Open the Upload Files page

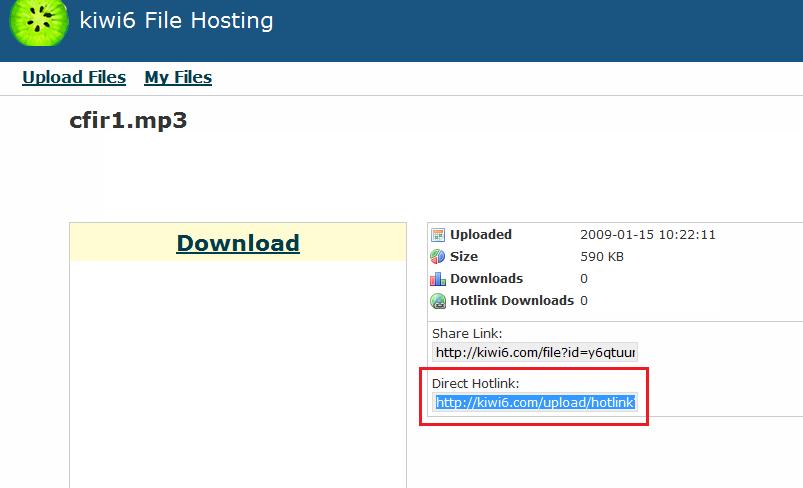[74, 77]
